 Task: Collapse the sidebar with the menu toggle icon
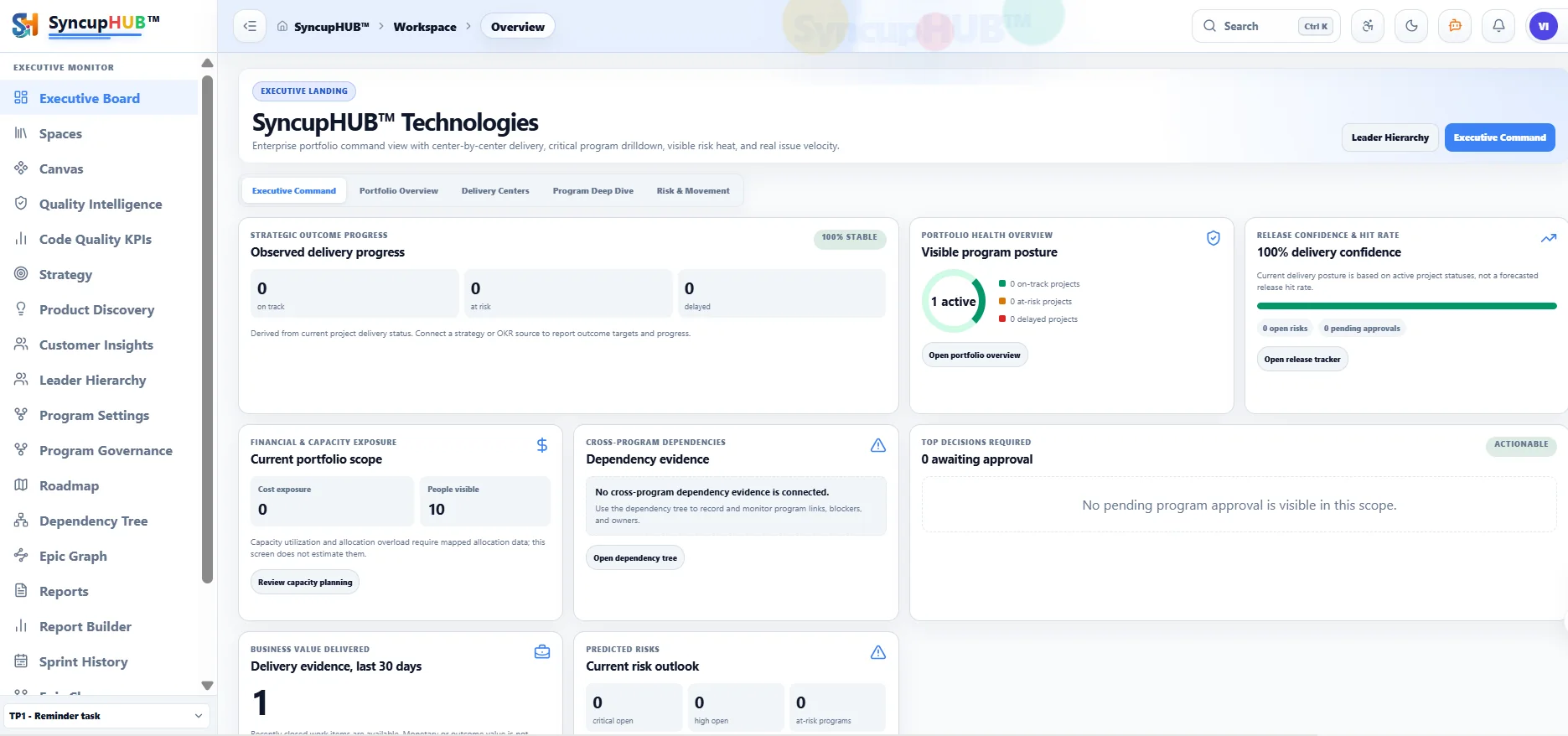click(x=250, y=26)
